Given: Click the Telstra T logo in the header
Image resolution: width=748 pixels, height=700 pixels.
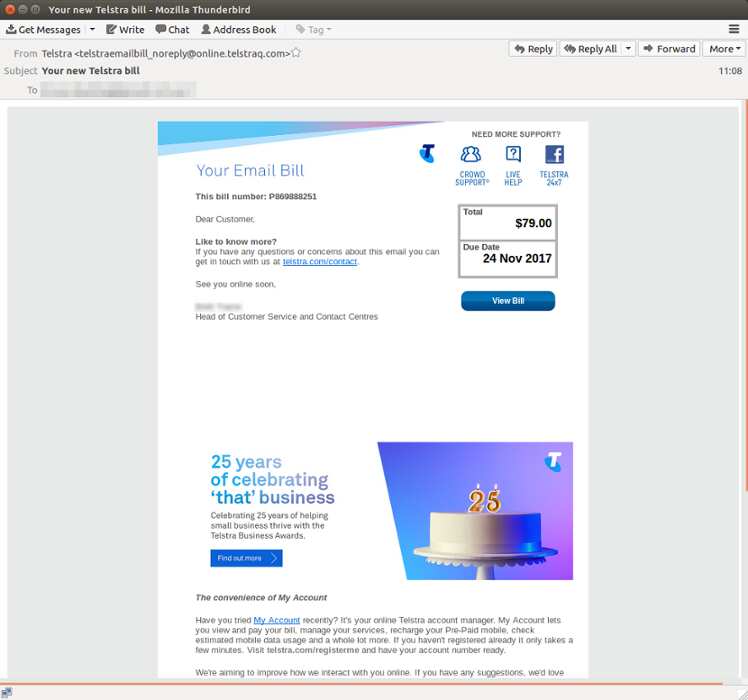Looking at the screenshot, I should coord(427,154).
